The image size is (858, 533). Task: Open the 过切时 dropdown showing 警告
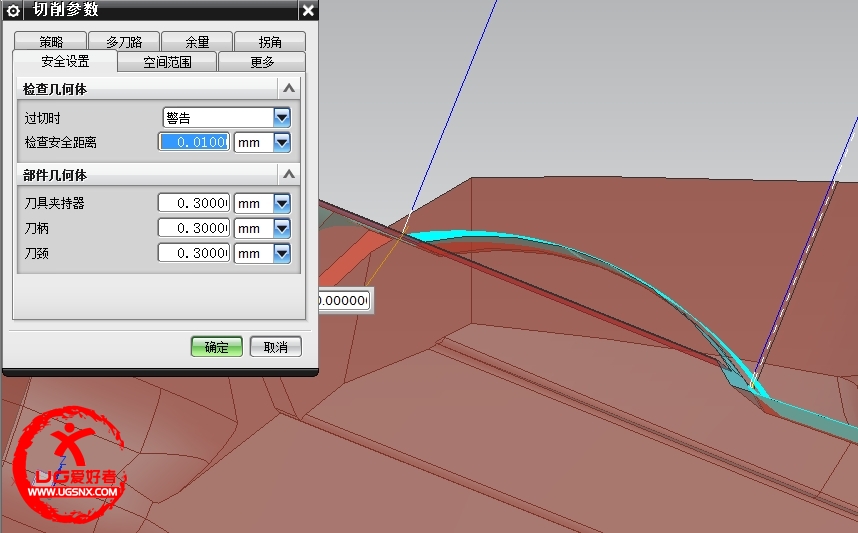[227, 117]
